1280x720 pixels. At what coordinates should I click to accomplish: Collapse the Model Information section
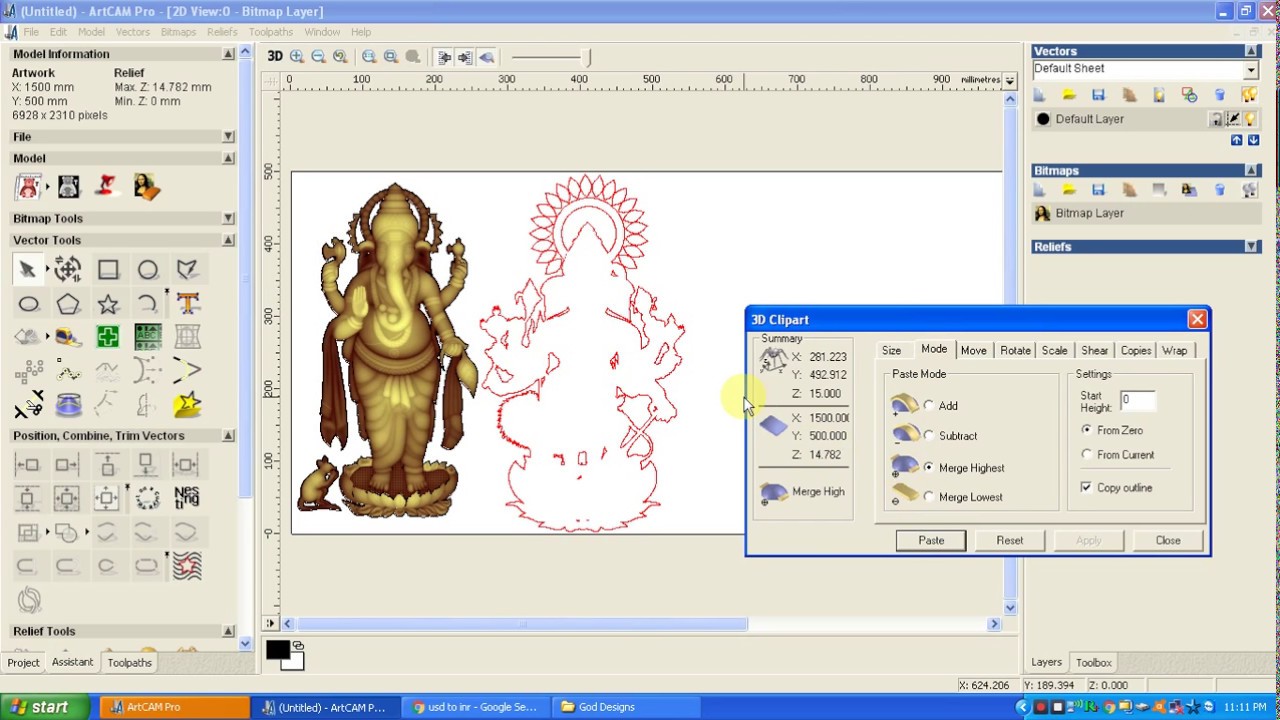coord(228,54)
